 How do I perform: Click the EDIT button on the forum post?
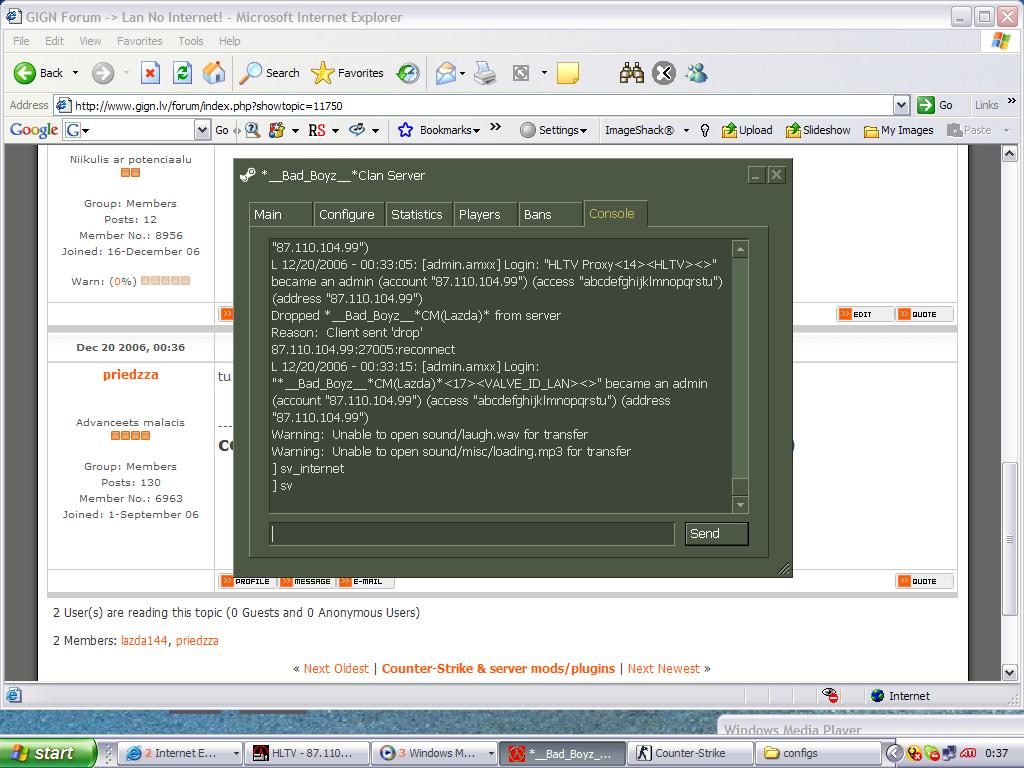point(865,314)
